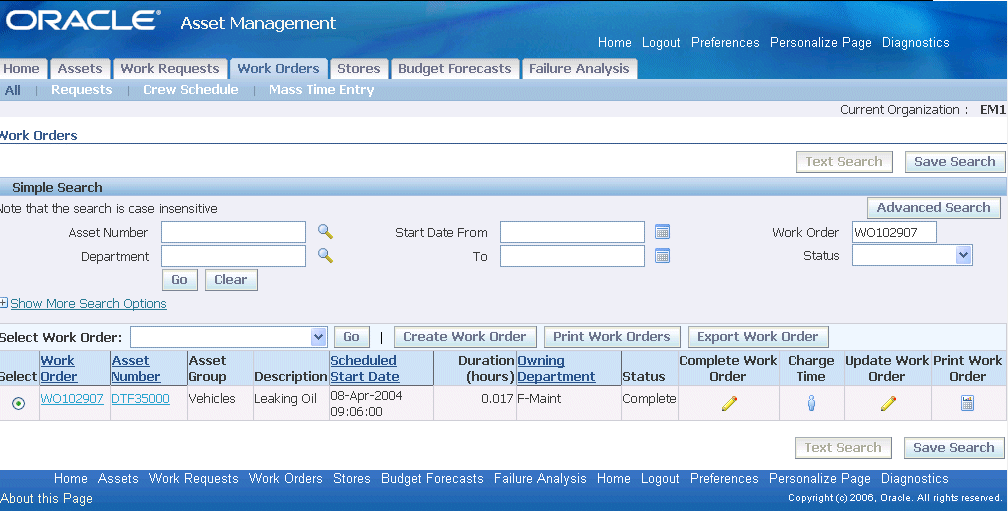
Task: Sort by Owning Department column
Action: point(556,368)
